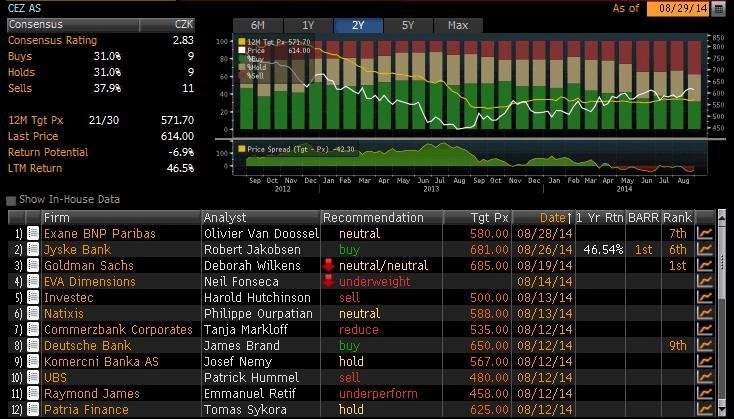Click the 12M Tgt Px value 571.70
The width and height of the screenshot is (734, 419).
coord(177,120)
